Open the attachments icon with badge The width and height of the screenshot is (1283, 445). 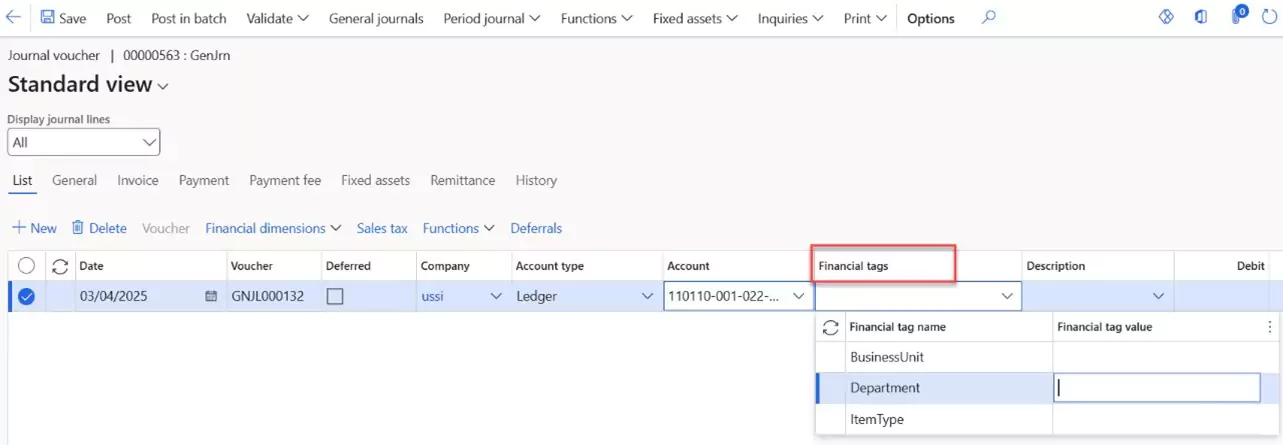tap(1238, 17)
